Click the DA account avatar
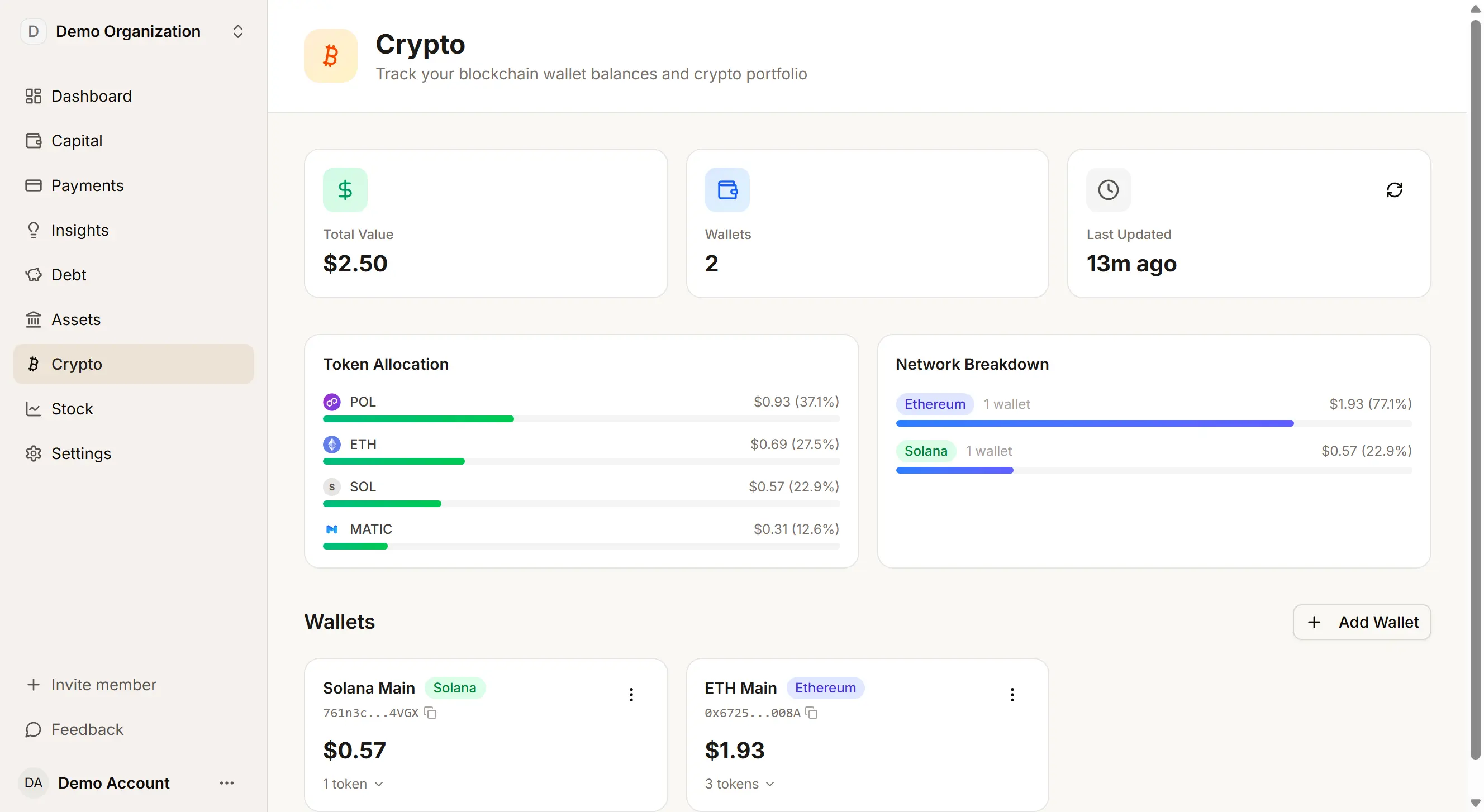The height and width of the screenshot is (812, 1484). (x=34, y=783)
